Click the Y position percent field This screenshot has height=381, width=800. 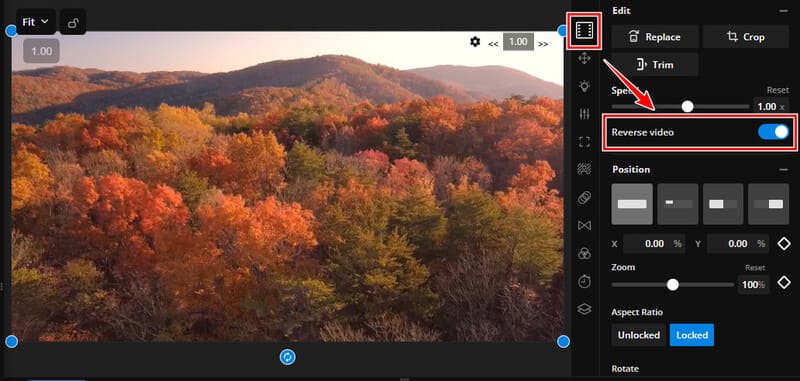pyautogui.click(x=738, y=244)
